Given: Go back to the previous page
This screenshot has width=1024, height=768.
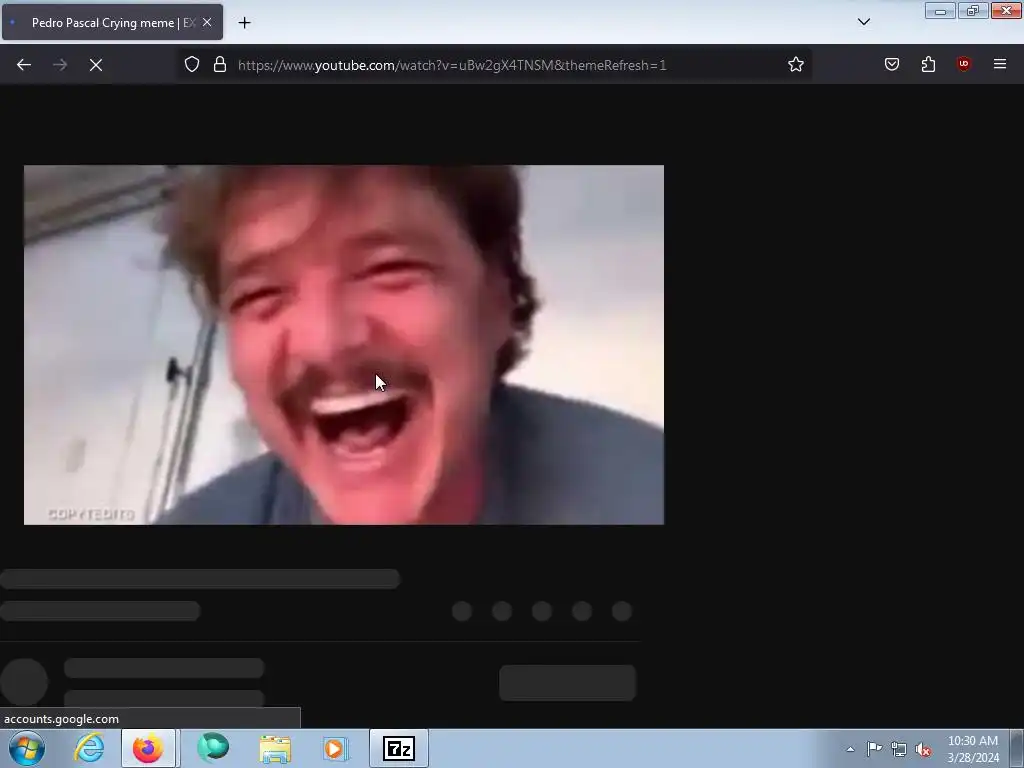Looking at the screenshot, I should coord(24,65).
